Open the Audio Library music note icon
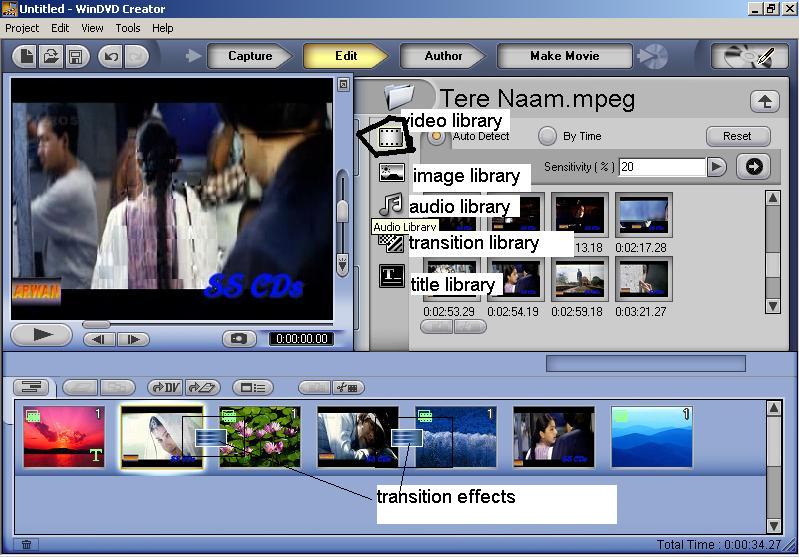The width and height of the screenshot is (799, 557). [391, 204]
